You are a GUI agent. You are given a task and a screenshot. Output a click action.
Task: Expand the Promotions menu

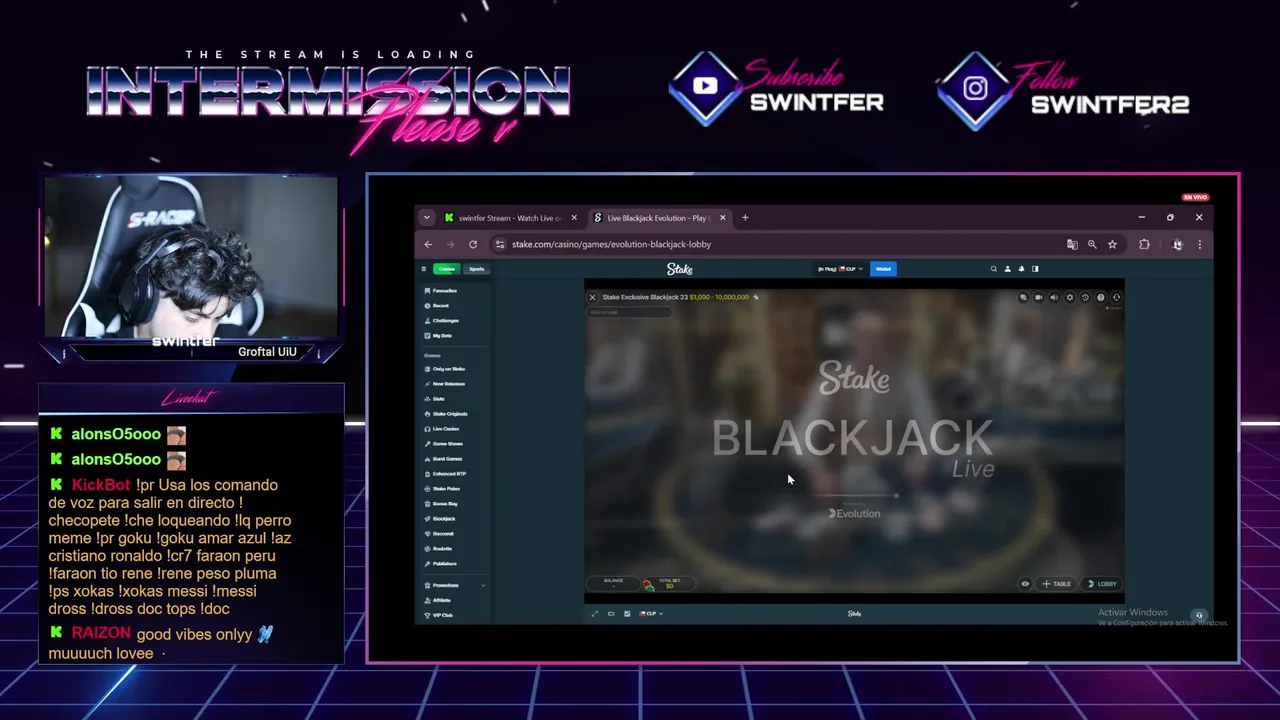[454, 585]
